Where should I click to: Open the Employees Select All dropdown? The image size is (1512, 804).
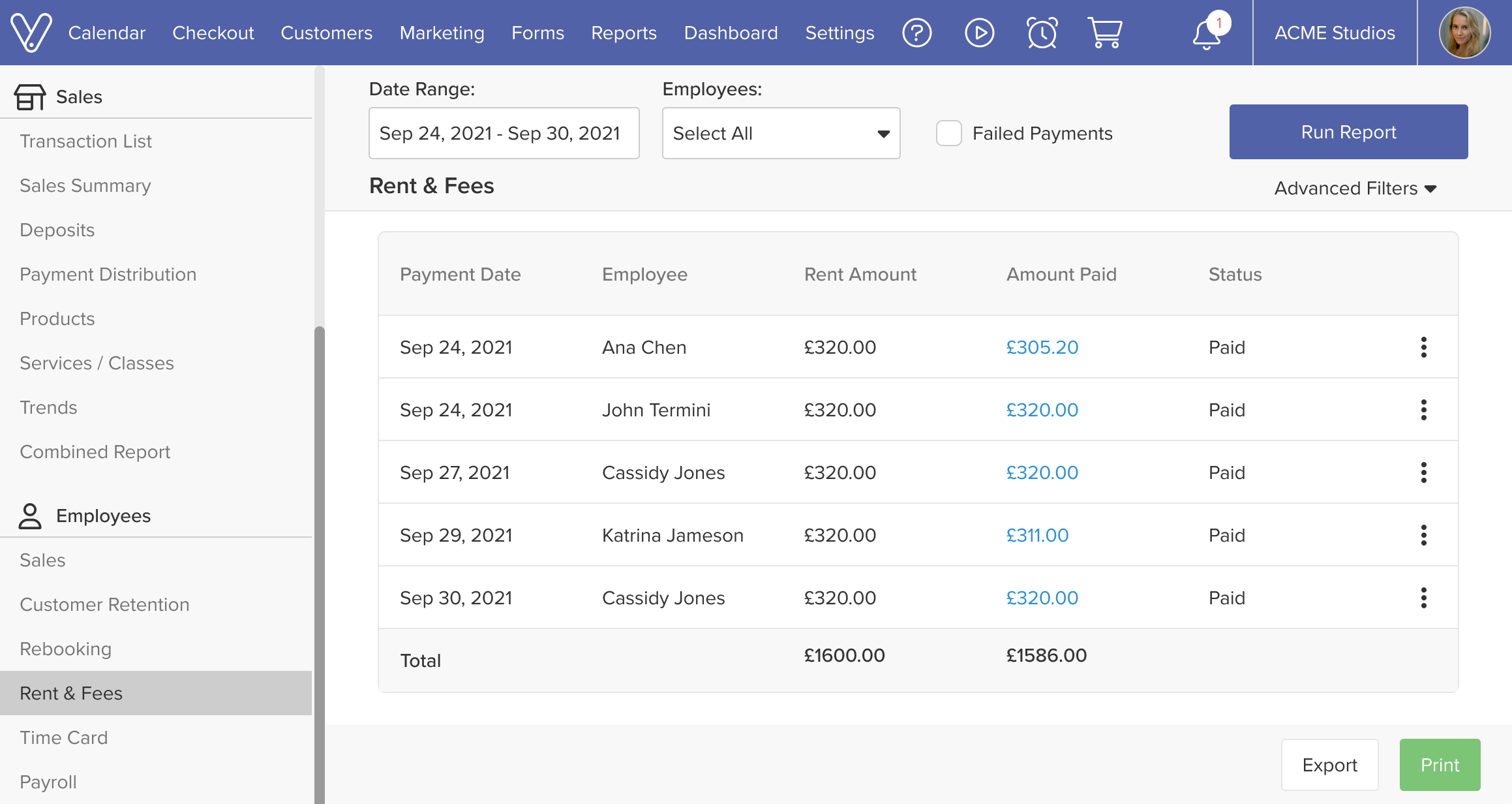click(x=781, y=133)
